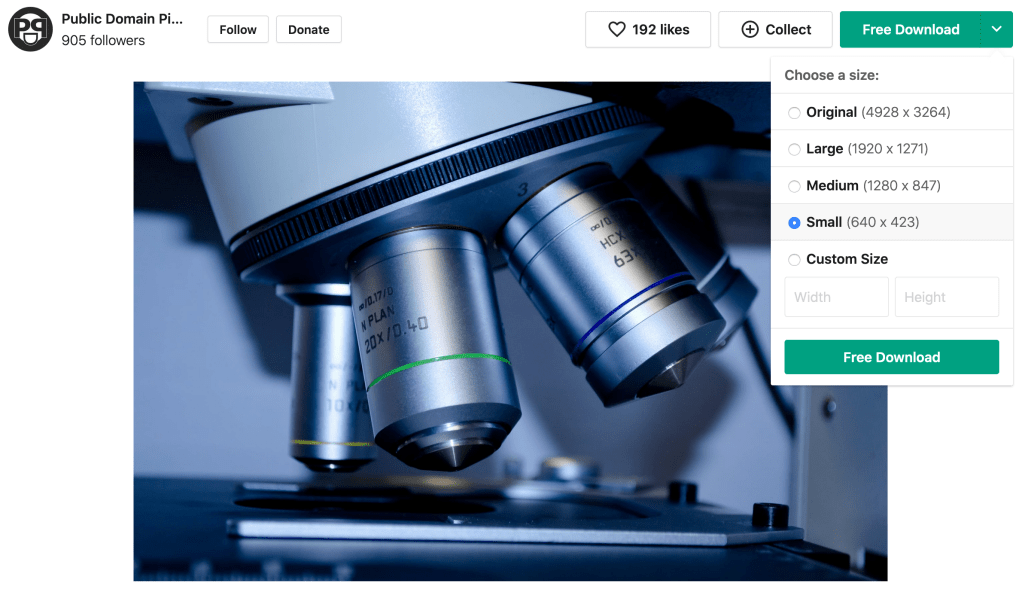Open the Public Domain Pi... profile name link
1022x595 pixels.
(122, 19)
